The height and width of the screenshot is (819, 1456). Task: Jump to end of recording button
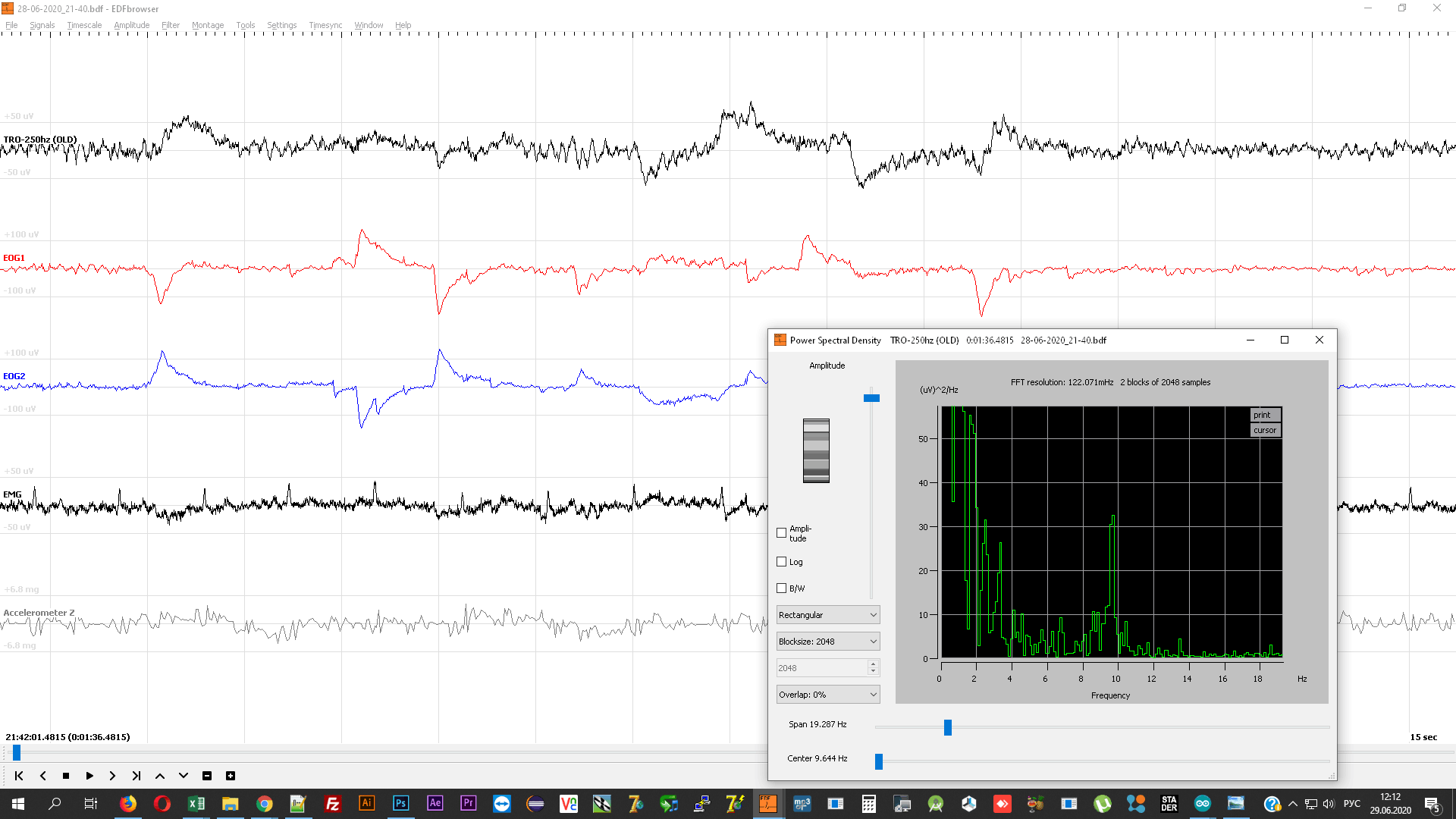click(136, 776)
